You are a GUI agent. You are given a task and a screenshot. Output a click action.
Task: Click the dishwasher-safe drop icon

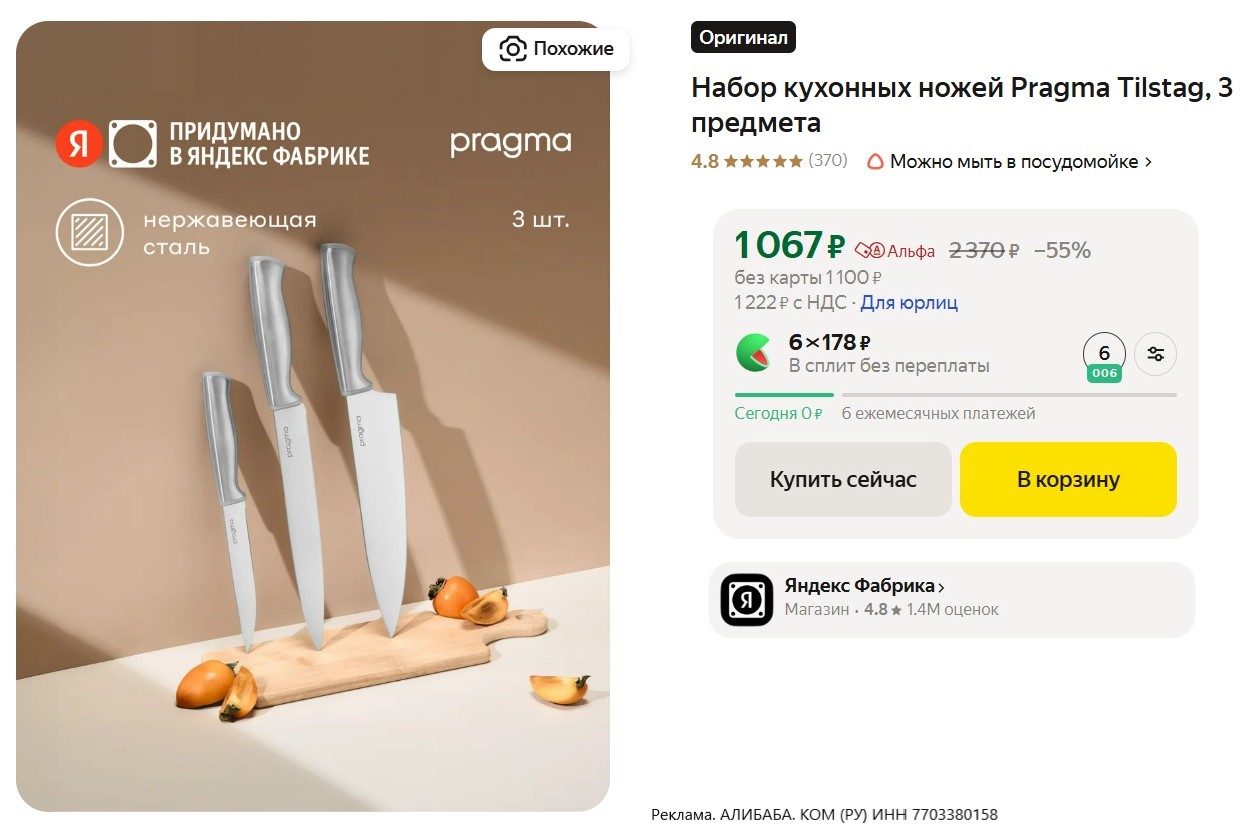pos(875,161)
